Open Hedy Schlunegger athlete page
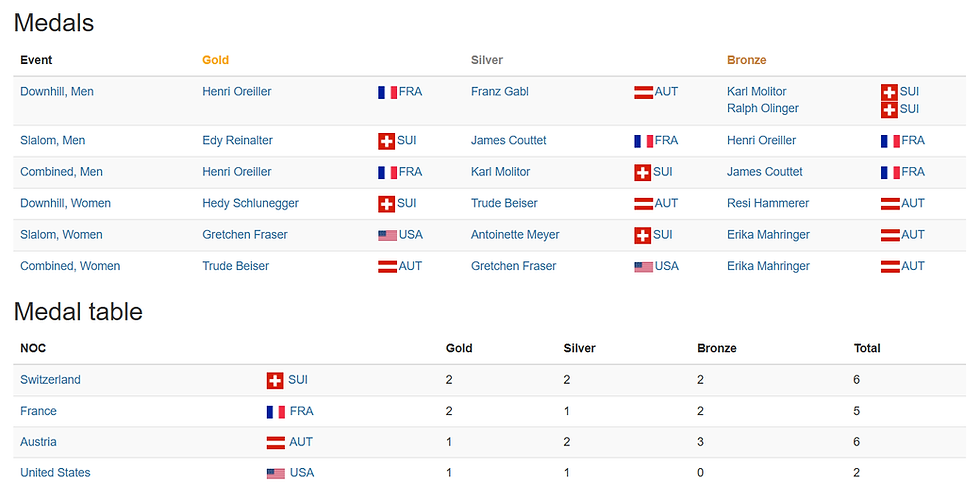 click(x=250, y=204)
